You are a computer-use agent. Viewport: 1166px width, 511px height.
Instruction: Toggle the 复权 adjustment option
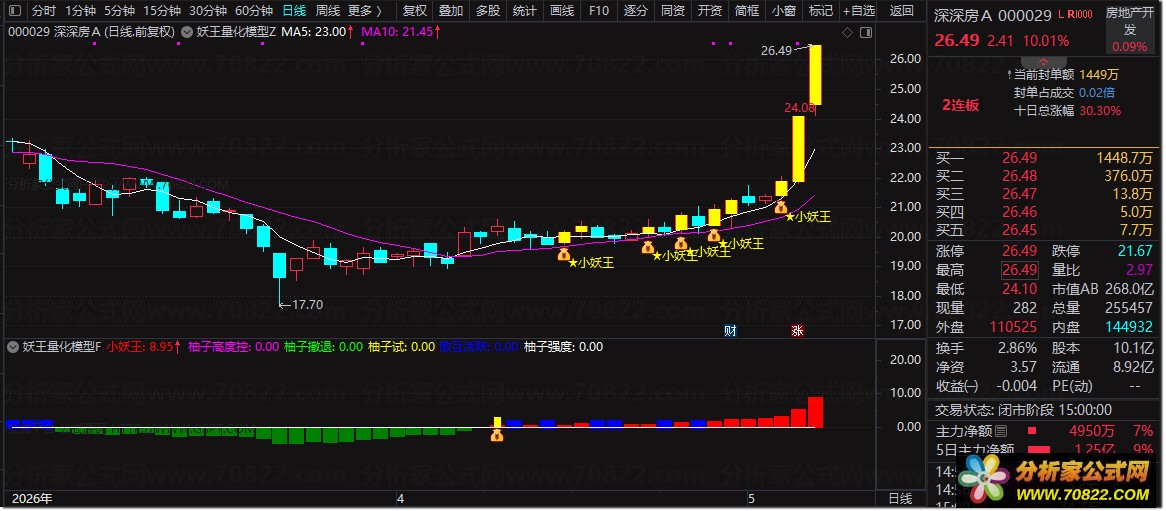[x=415, y=11]
